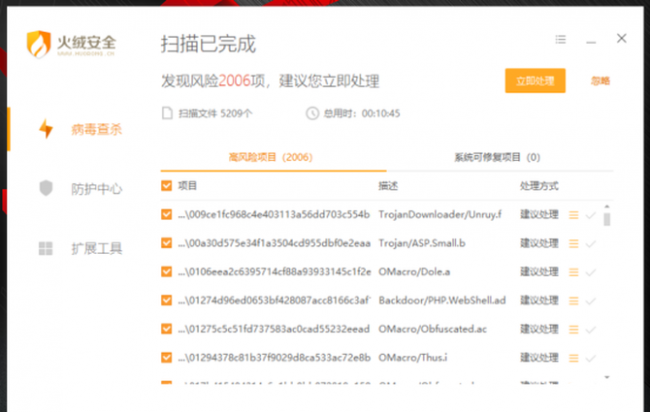Click the 总用时: 00:10:45 text
The width and height of the screenshot is (650, 412).
coord(361,113)
